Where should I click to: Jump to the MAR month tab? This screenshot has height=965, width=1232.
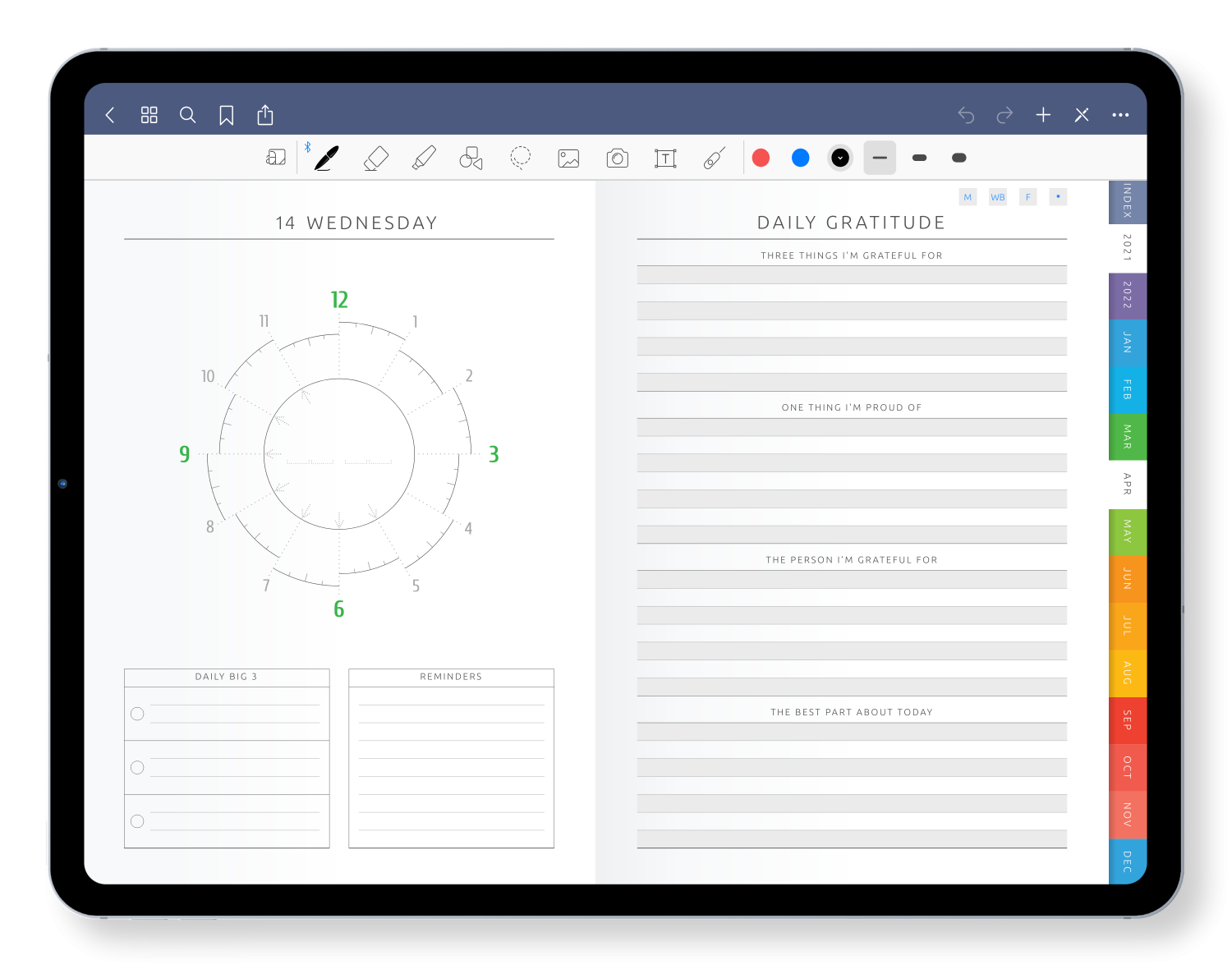click(x=1127, y=437)
